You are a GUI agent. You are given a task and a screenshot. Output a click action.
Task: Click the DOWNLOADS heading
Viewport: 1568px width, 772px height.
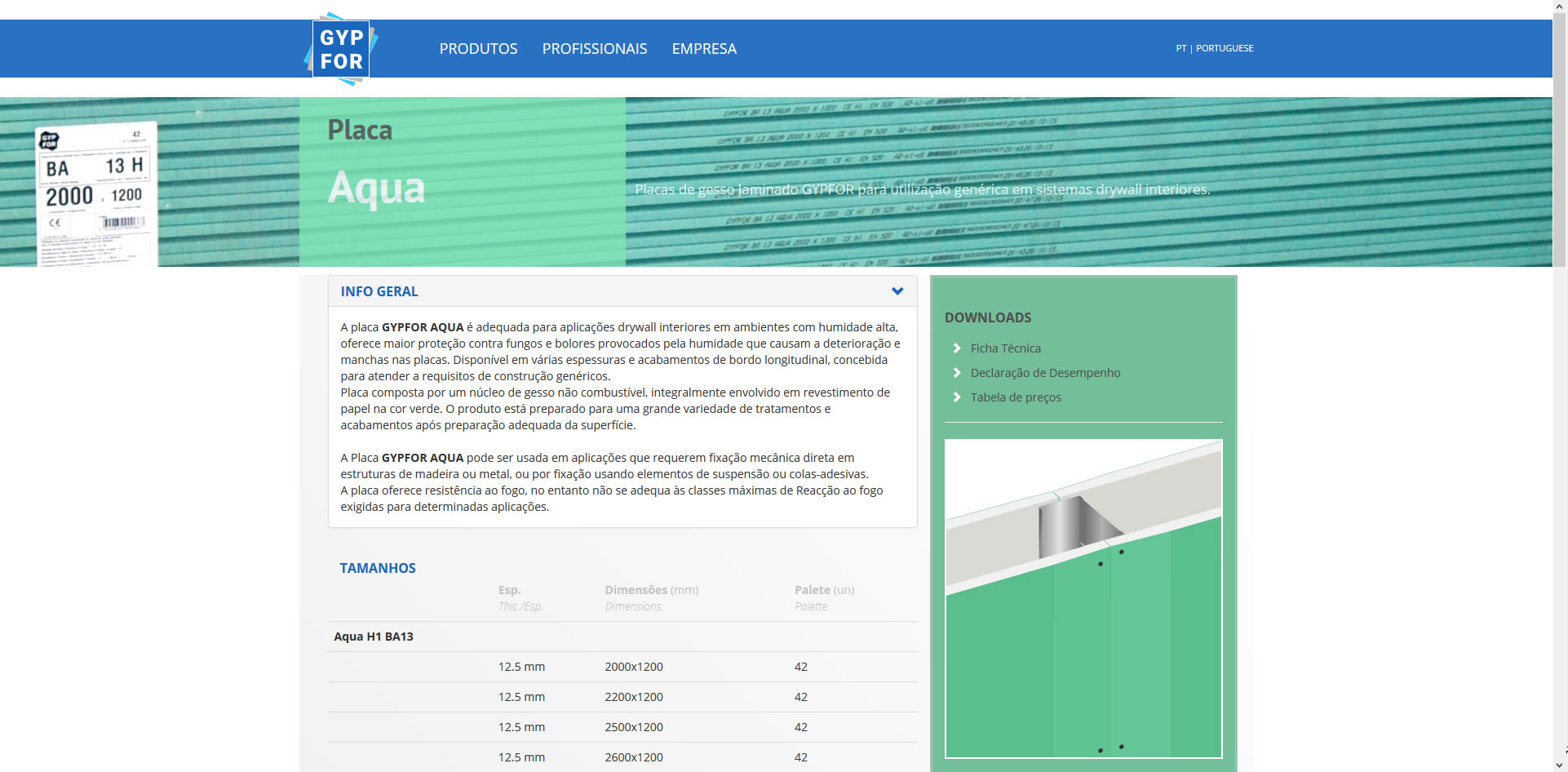988,317
